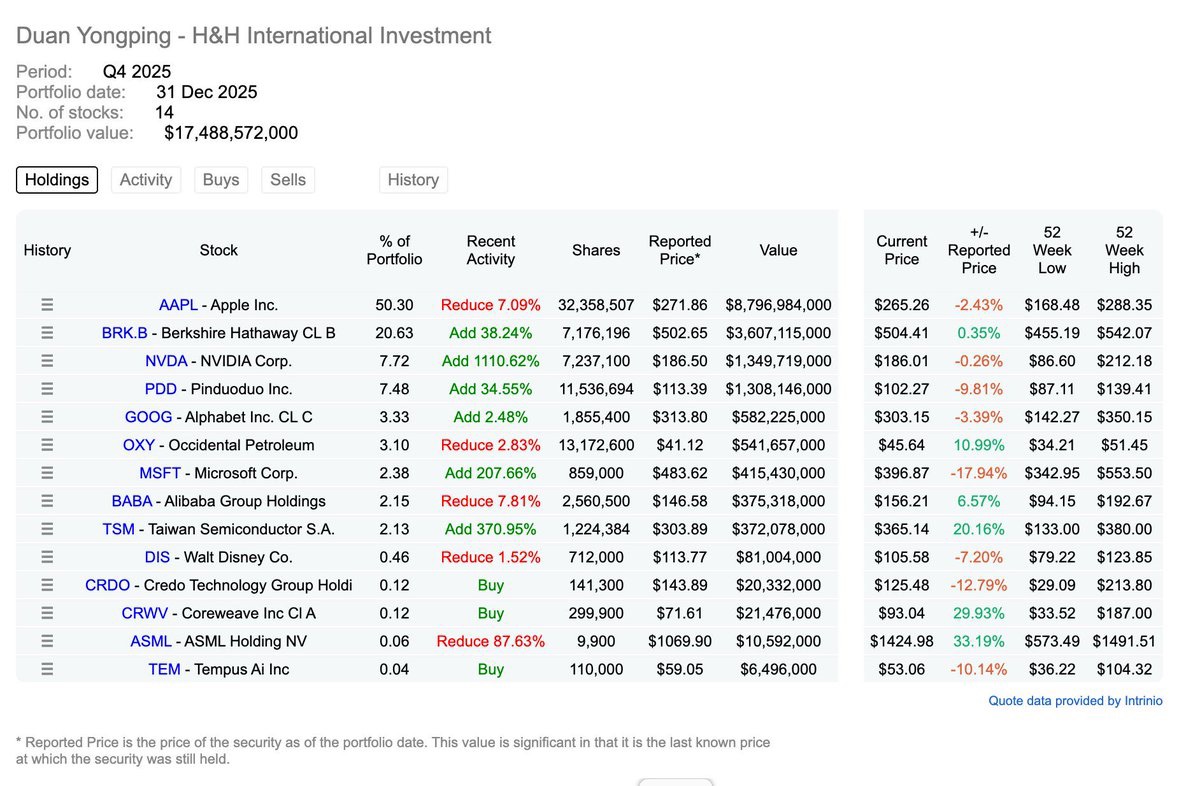Click history icon beside BRK.B row
The image size is (1200, 786).
pos(47,333)
